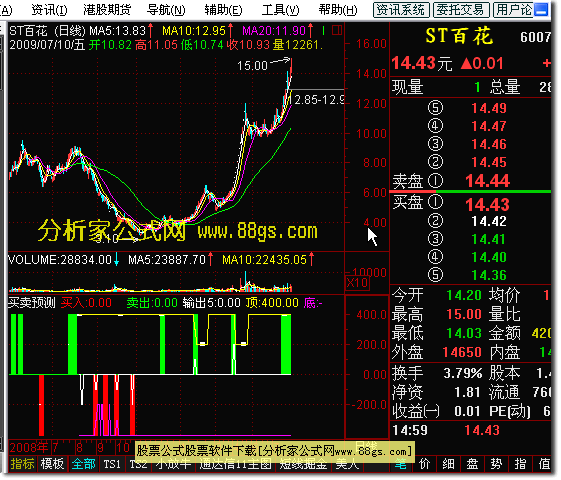The height and width of the screenshot is (480, 561).
Task: Click sell level ③ price 14.46
Action: [489, 144]
